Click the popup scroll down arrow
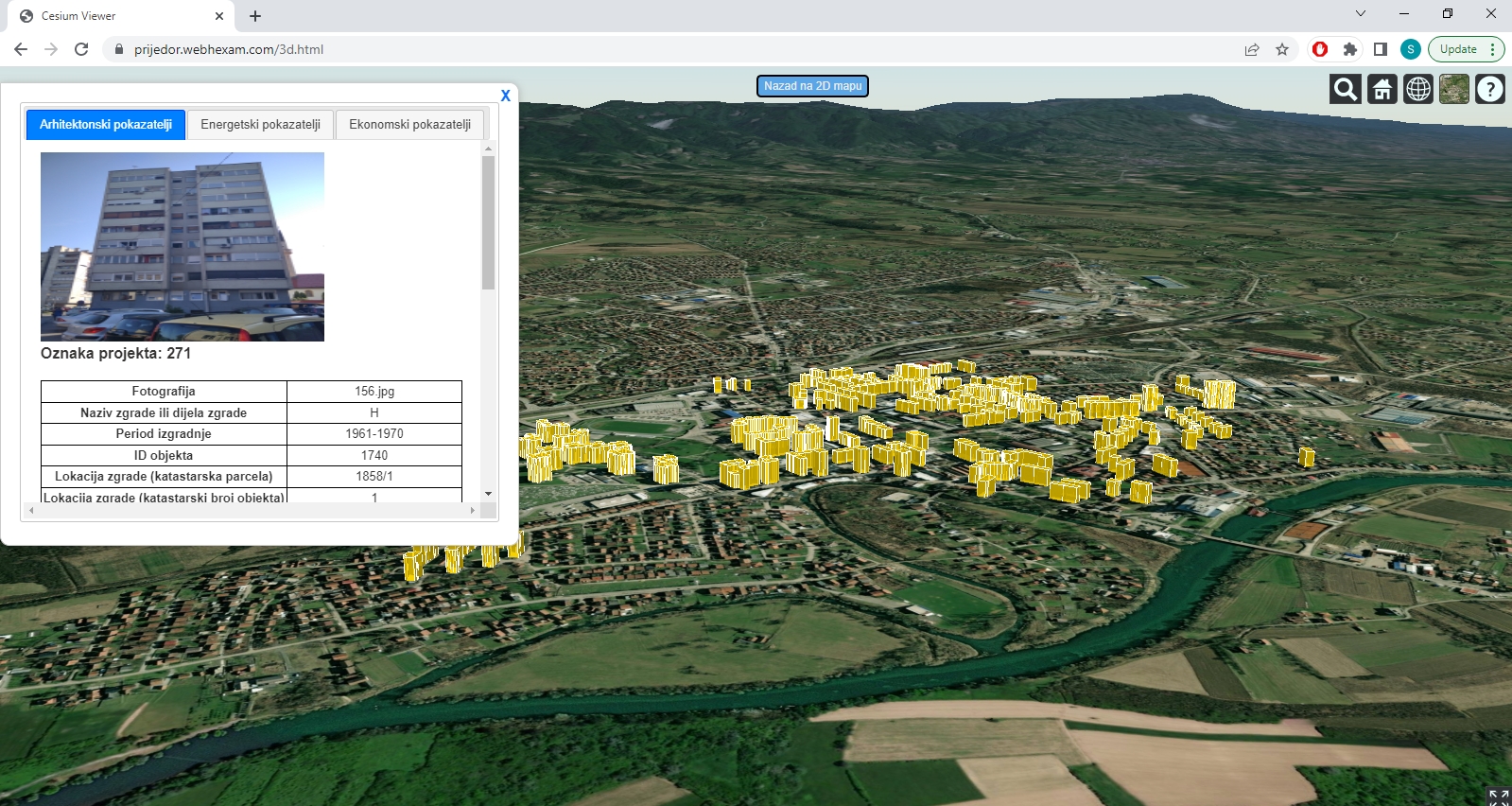 coord(488,494)
